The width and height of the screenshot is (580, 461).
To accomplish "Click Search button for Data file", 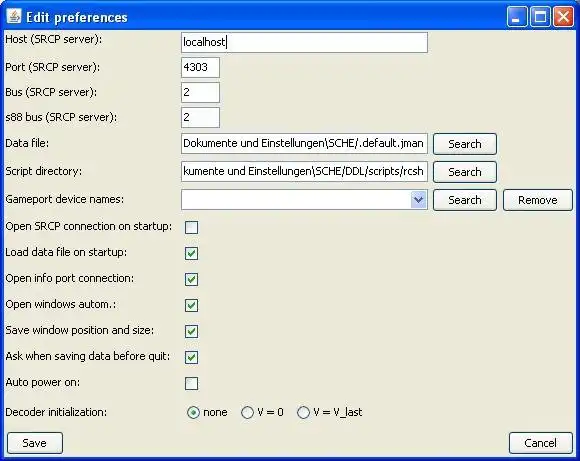I will tap(465, 144).
